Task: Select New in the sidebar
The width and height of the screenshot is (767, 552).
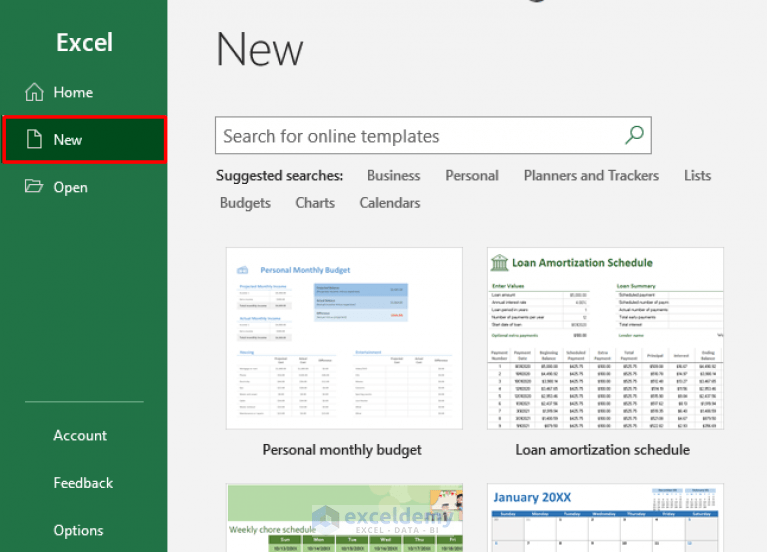Action: pyautogui.click(x=84, y=139)
